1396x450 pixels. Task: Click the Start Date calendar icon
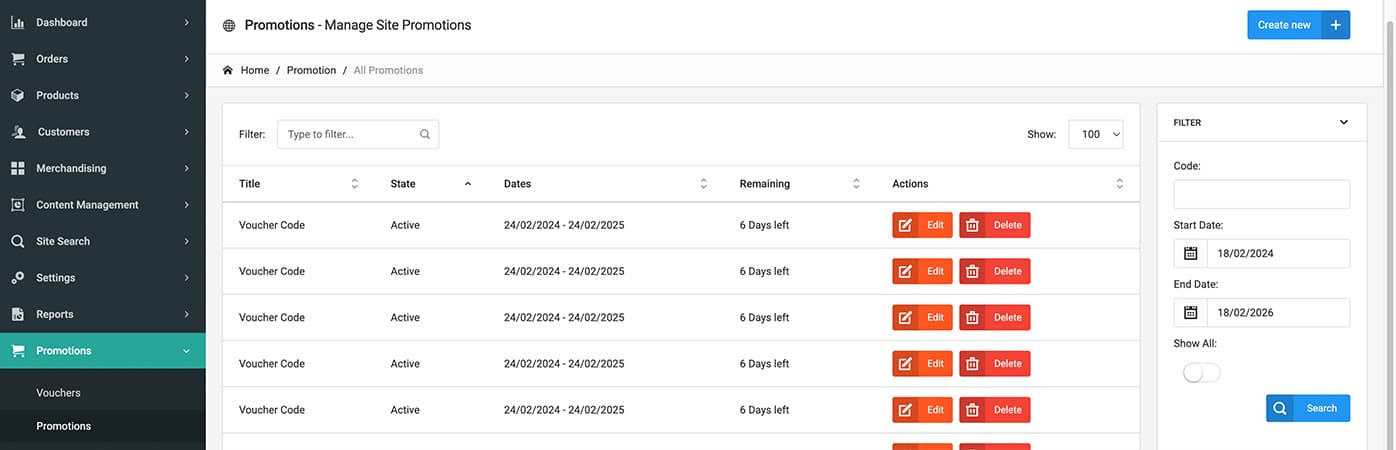click(1190, 254)
